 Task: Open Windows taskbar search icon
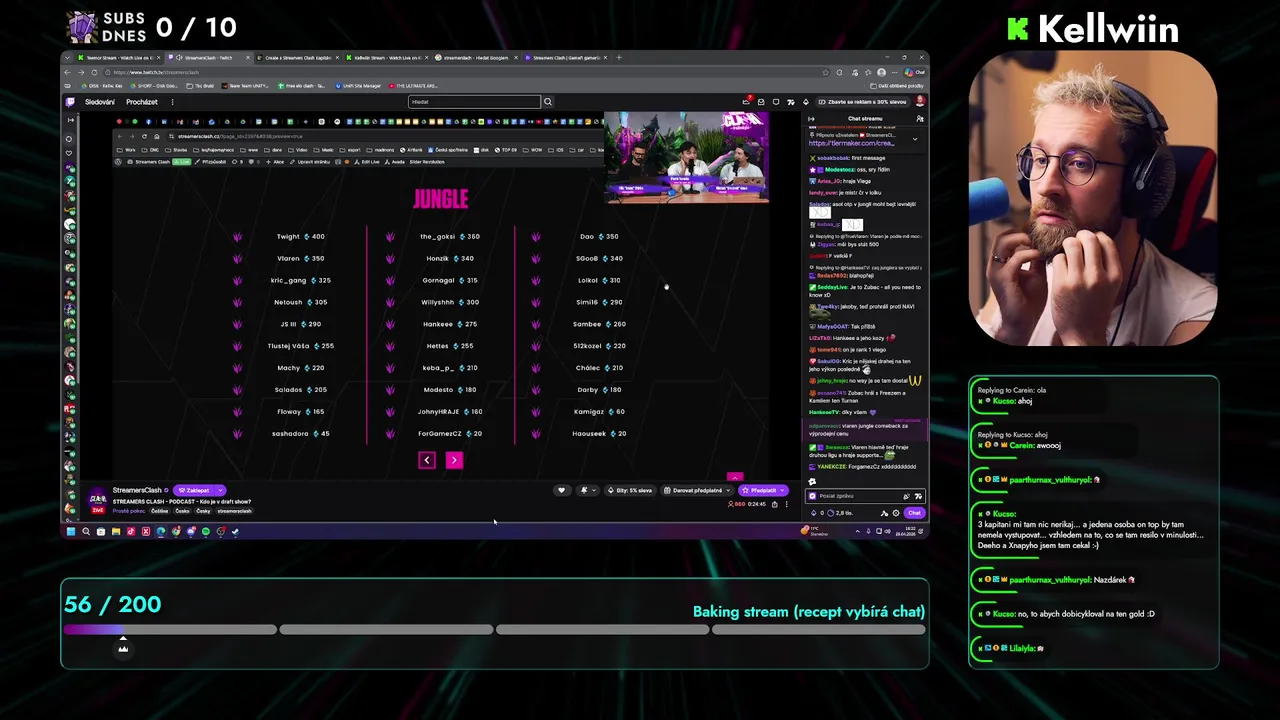86,531
